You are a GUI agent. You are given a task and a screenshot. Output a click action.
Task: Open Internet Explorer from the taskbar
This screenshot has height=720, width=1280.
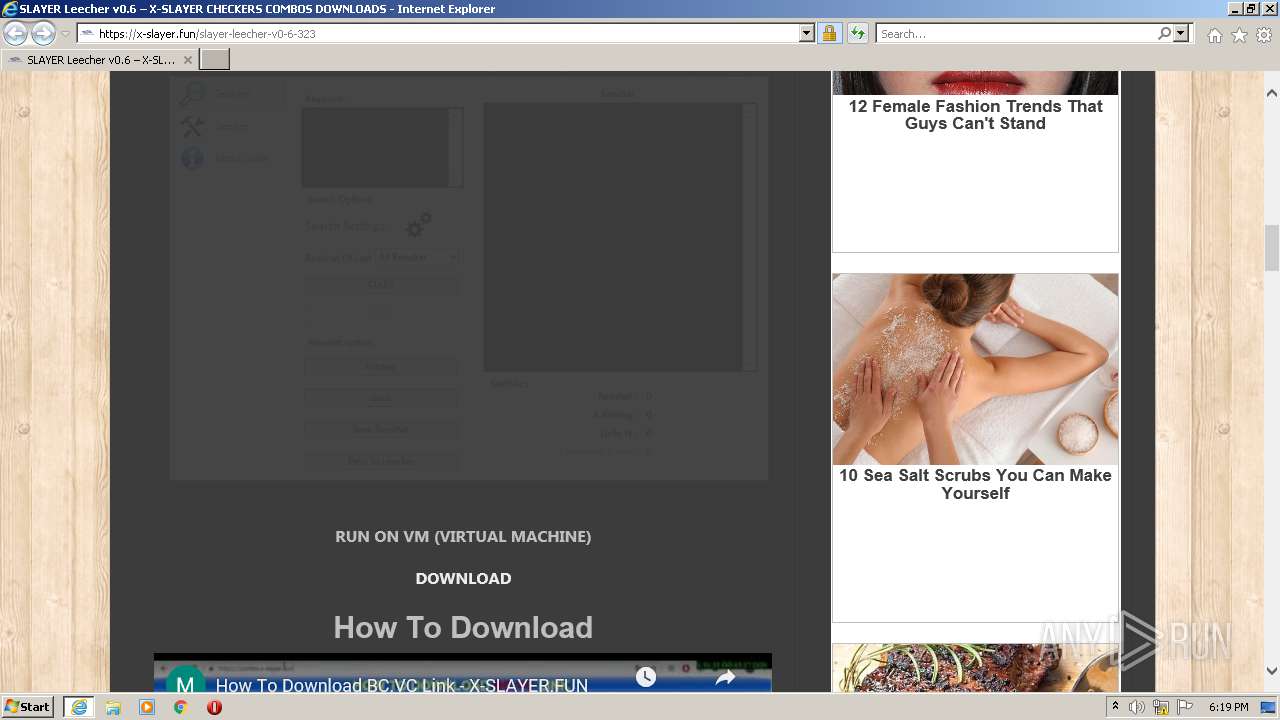click(x=78, y=707)
